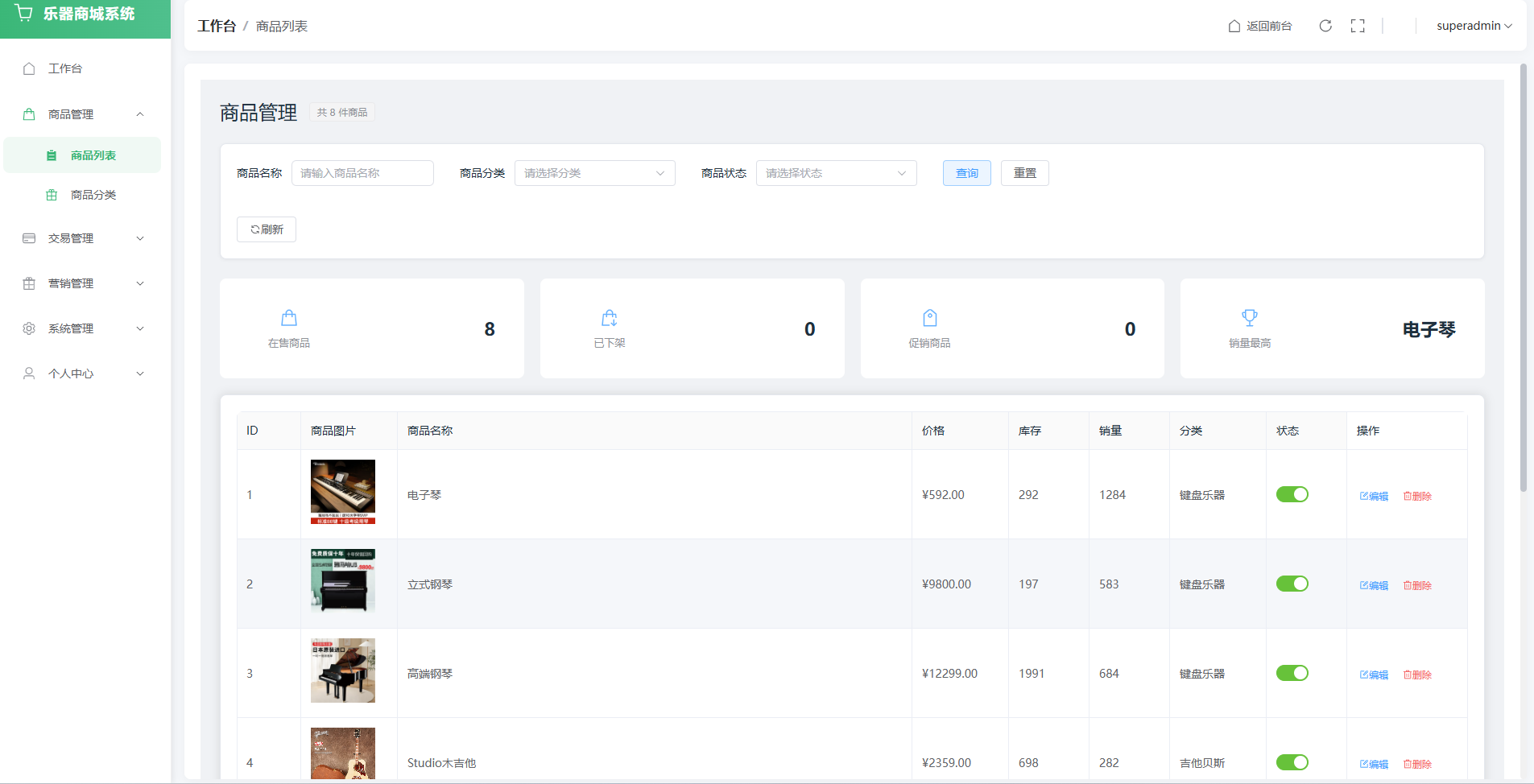Click the 已下架 stat card icon
Image resolution: width=1534 pixels, height=784 pixels.
[610, 318]
